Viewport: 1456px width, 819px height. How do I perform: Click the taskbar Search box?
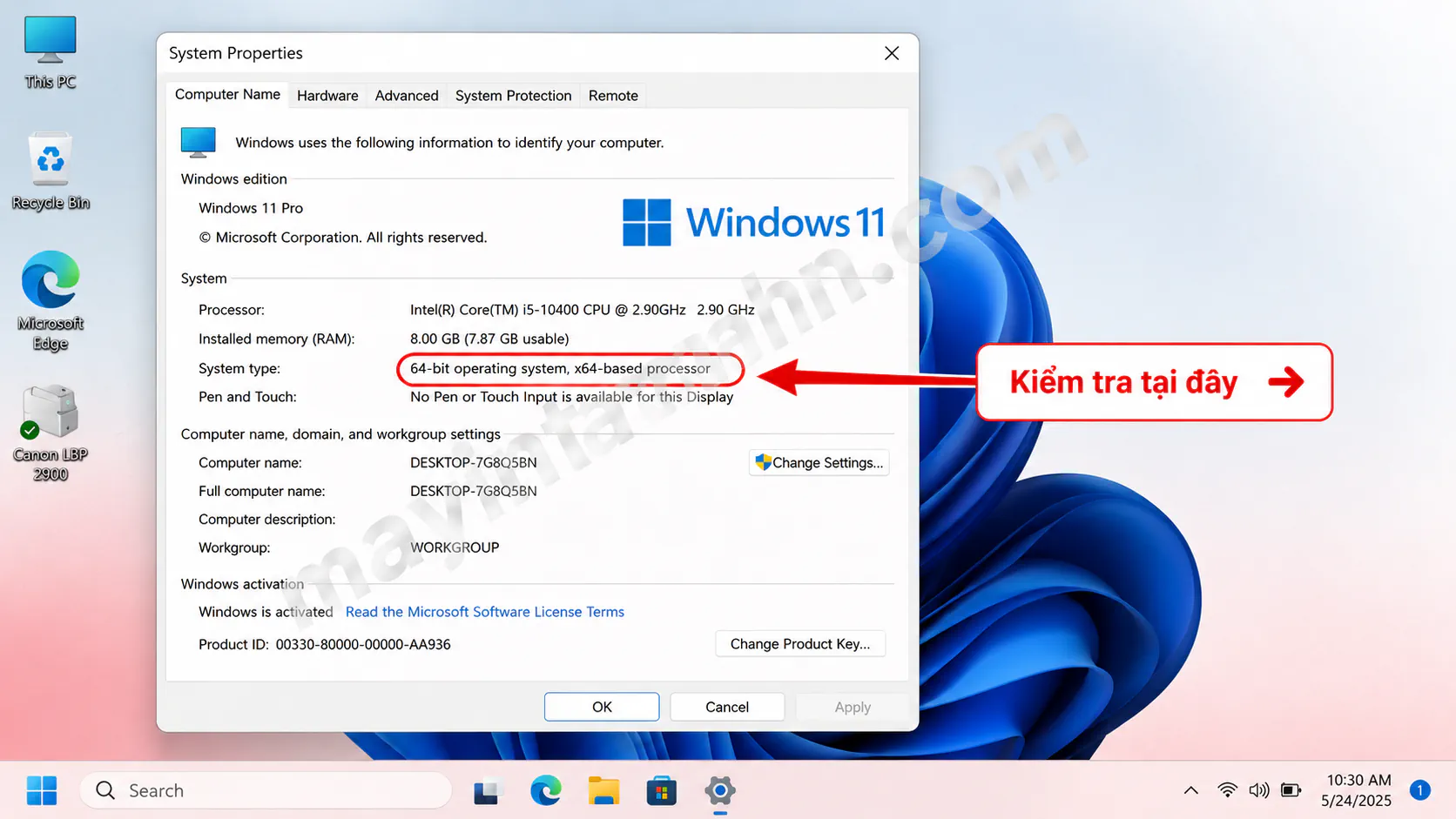[266, 790]
